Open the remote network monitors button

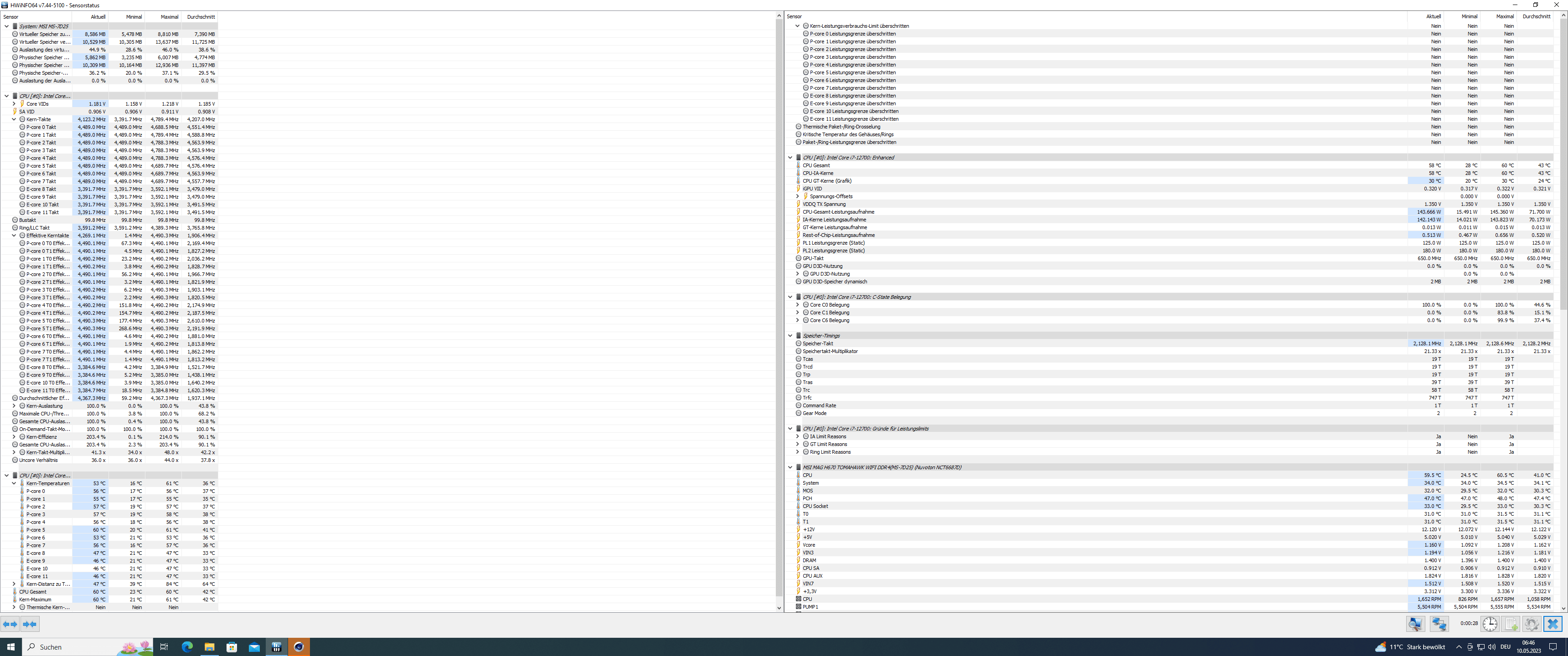coord(1439,624)
